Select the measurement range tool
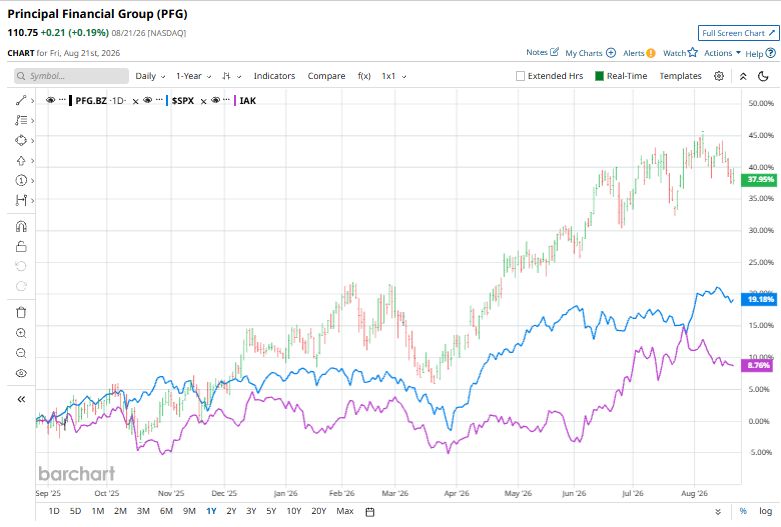 click(x=20, y=200)
